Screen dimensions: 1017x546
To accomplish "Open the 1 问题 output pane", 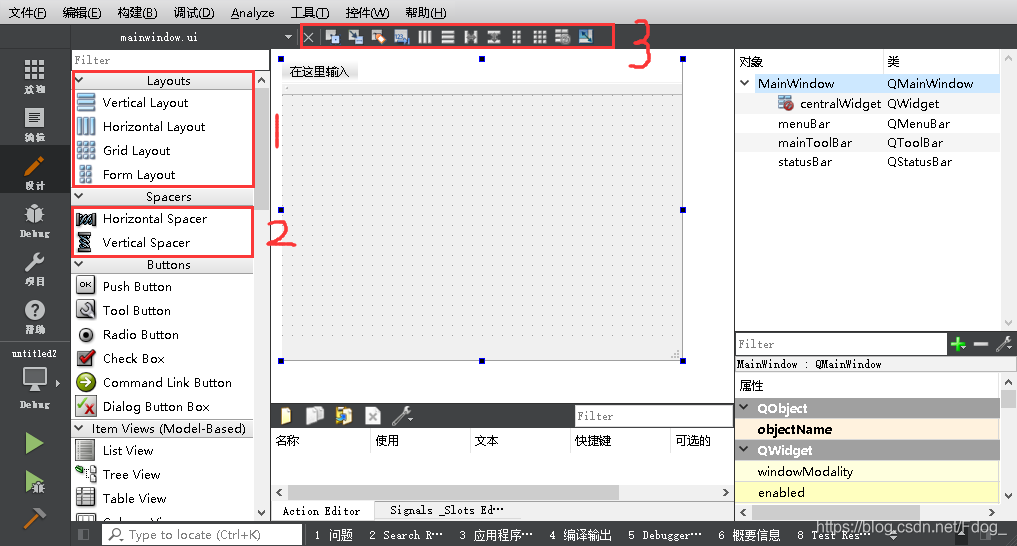I will (x=333, y=535).
